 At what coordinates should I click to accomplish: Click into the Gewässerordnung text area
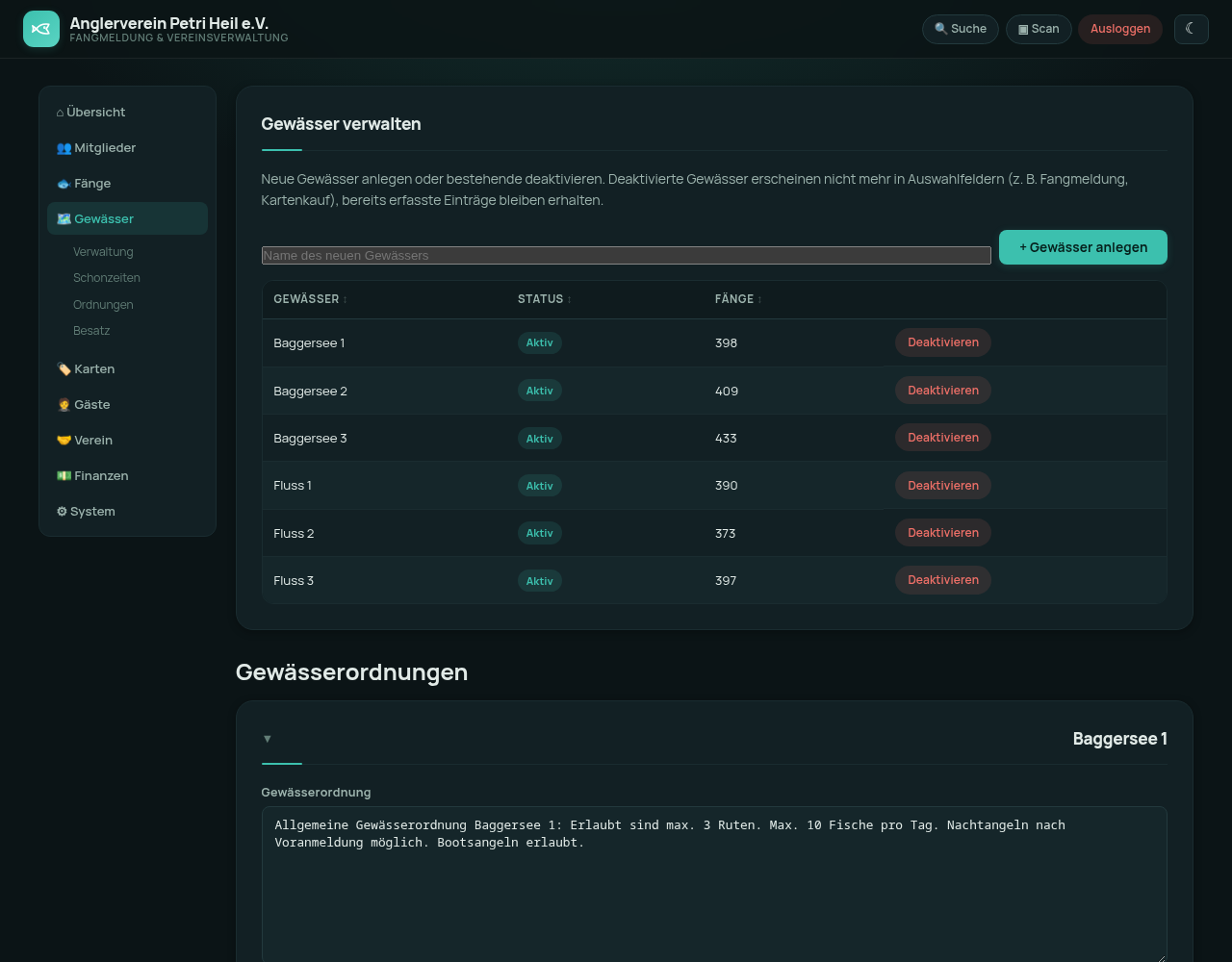[x=714, y=885]
